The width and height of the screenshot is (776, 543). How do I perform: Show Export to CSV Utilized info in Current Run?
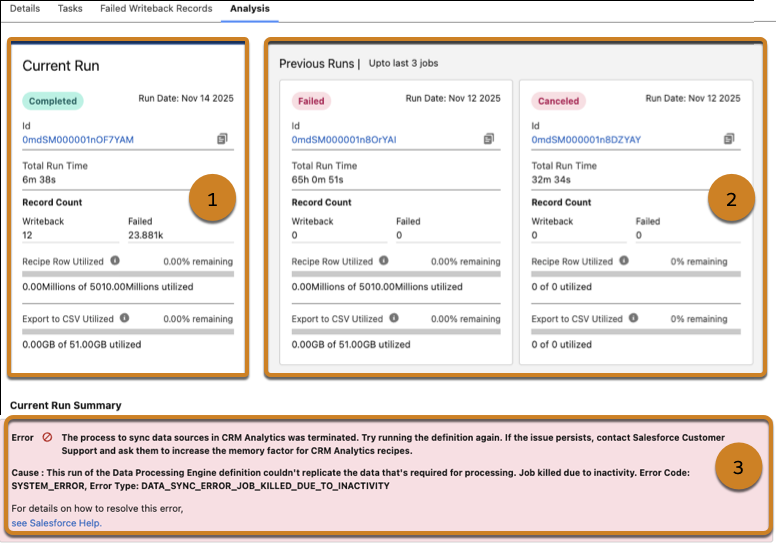(x=125, y=318)
